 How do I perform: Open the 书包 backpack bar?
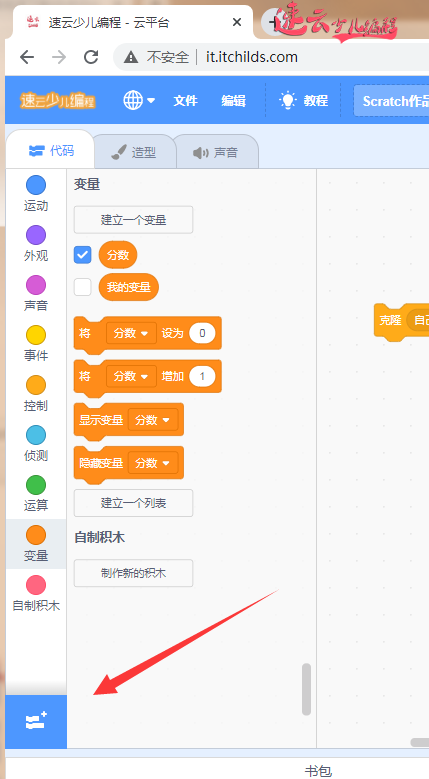click(x=318, y=771)
